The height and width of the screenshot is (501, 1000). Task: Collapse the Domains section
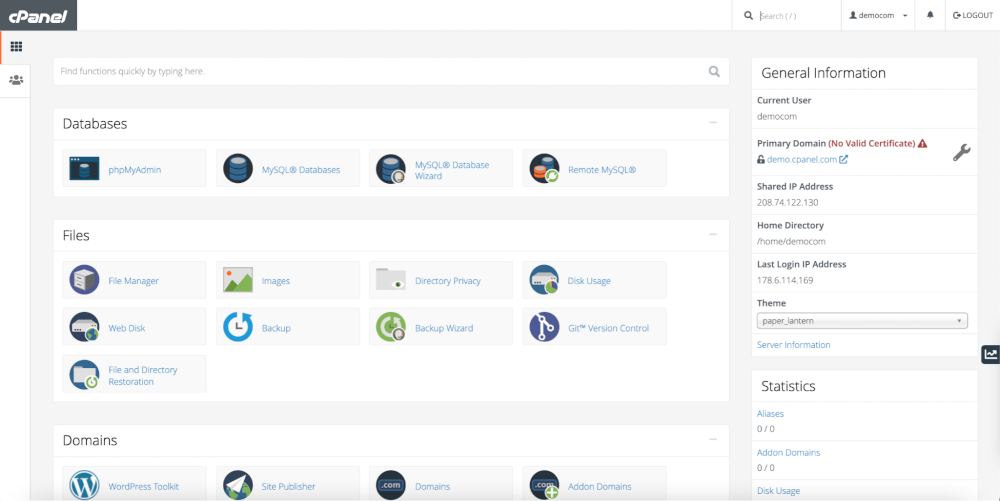coord(713,439)
